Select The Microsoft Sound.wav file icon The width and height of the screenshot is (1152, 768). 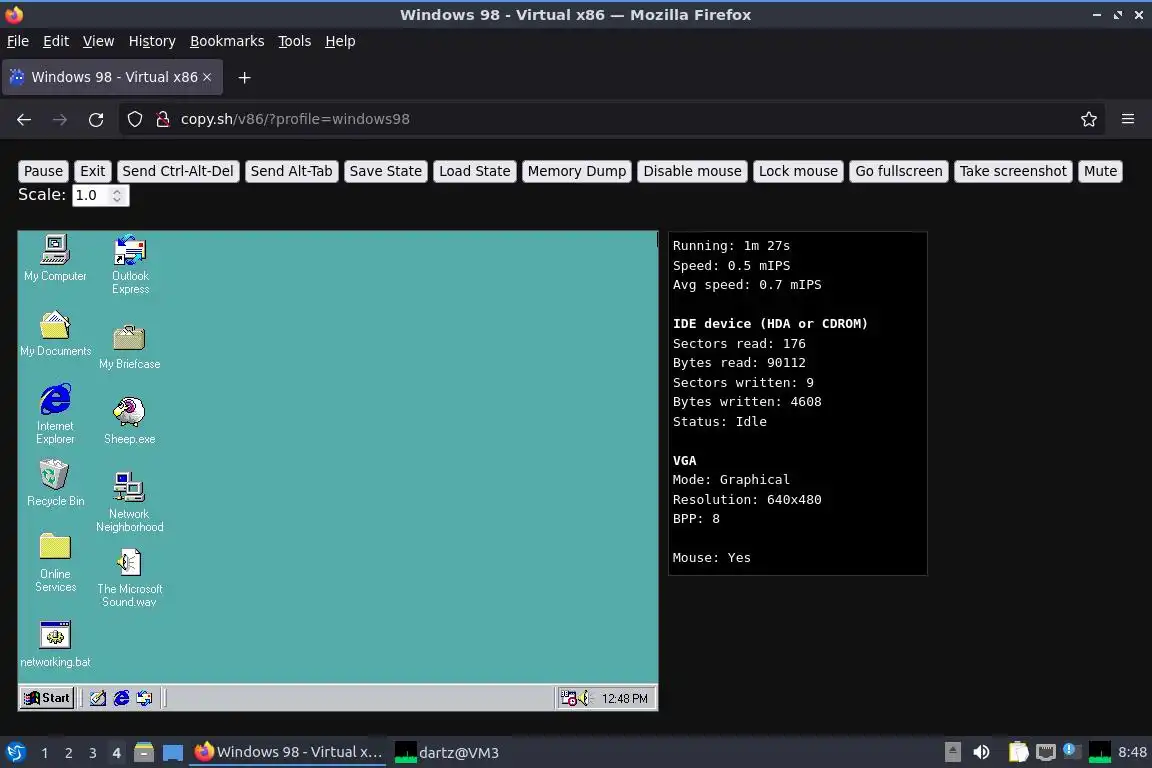point(129,578)
